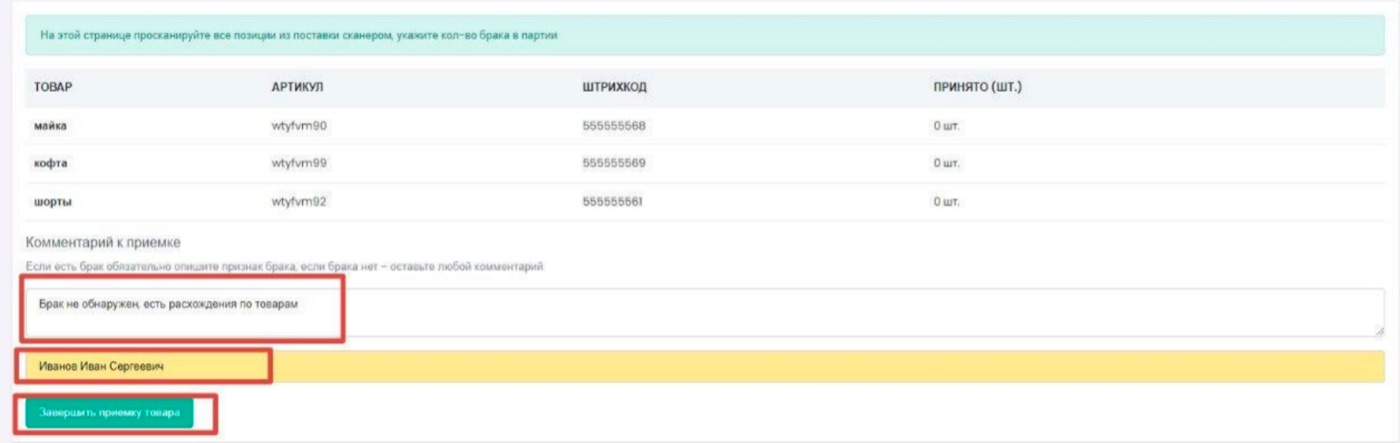This screenshot has height=443, width=1400.
Task: Click the Иванов Иван Сергеевич name field
Action: [x=700, y=366]
